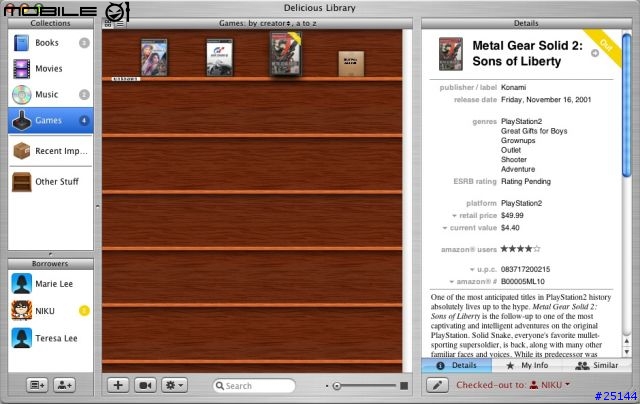Image resolution: width=640 pixels, height=404 pixels.
Task: Open the Movies collection
Action: click(51, 69)
